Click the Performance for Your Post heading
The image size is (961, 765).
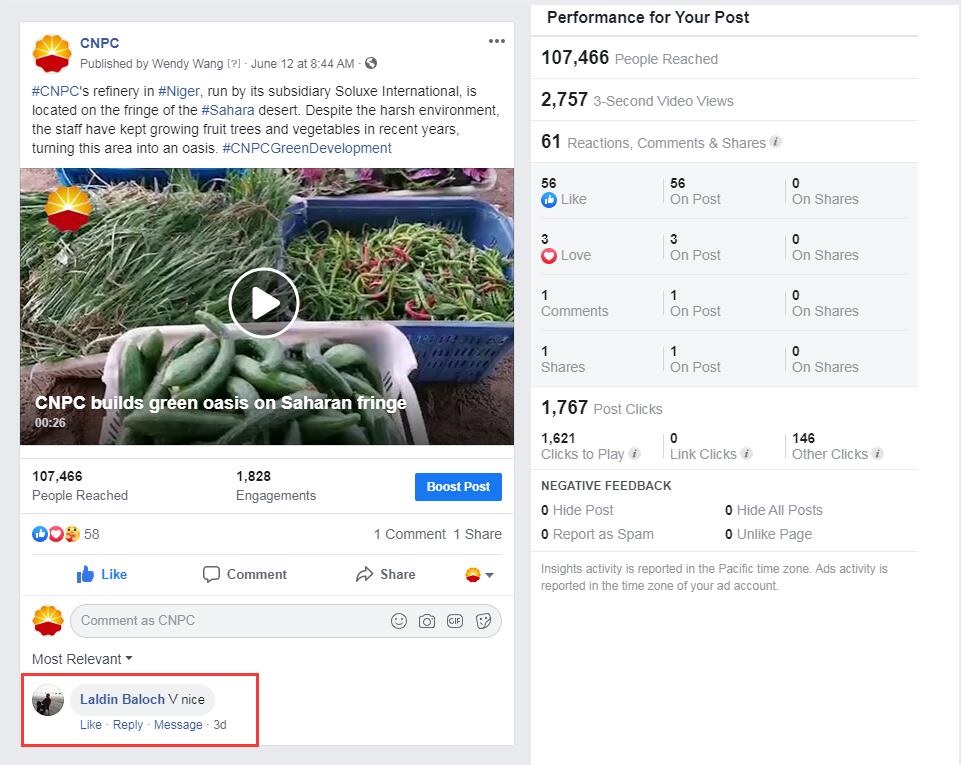(x=648, y=17)
